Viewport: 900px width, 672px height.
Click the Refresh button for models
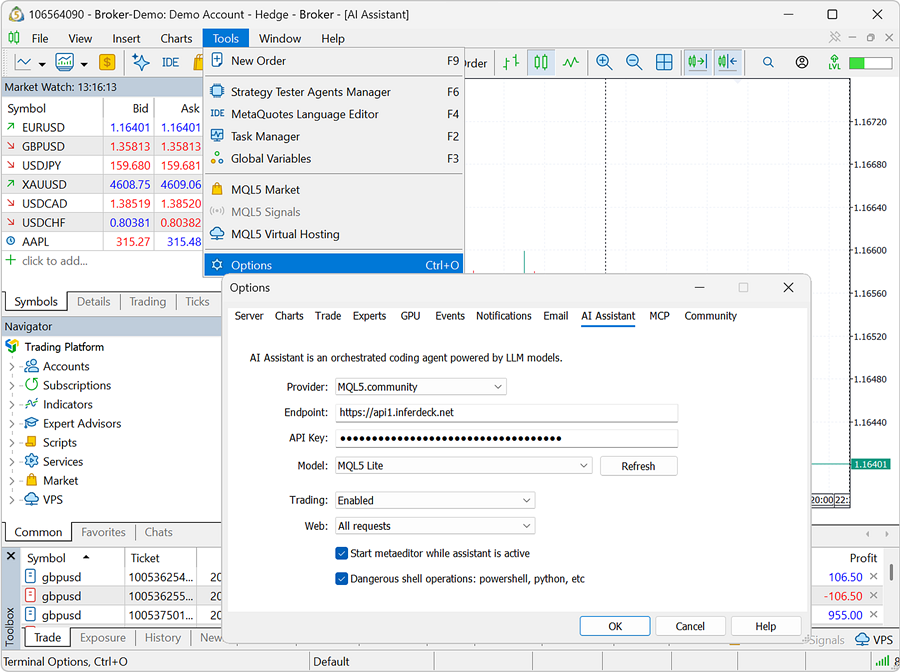click(x=638, y=466)
